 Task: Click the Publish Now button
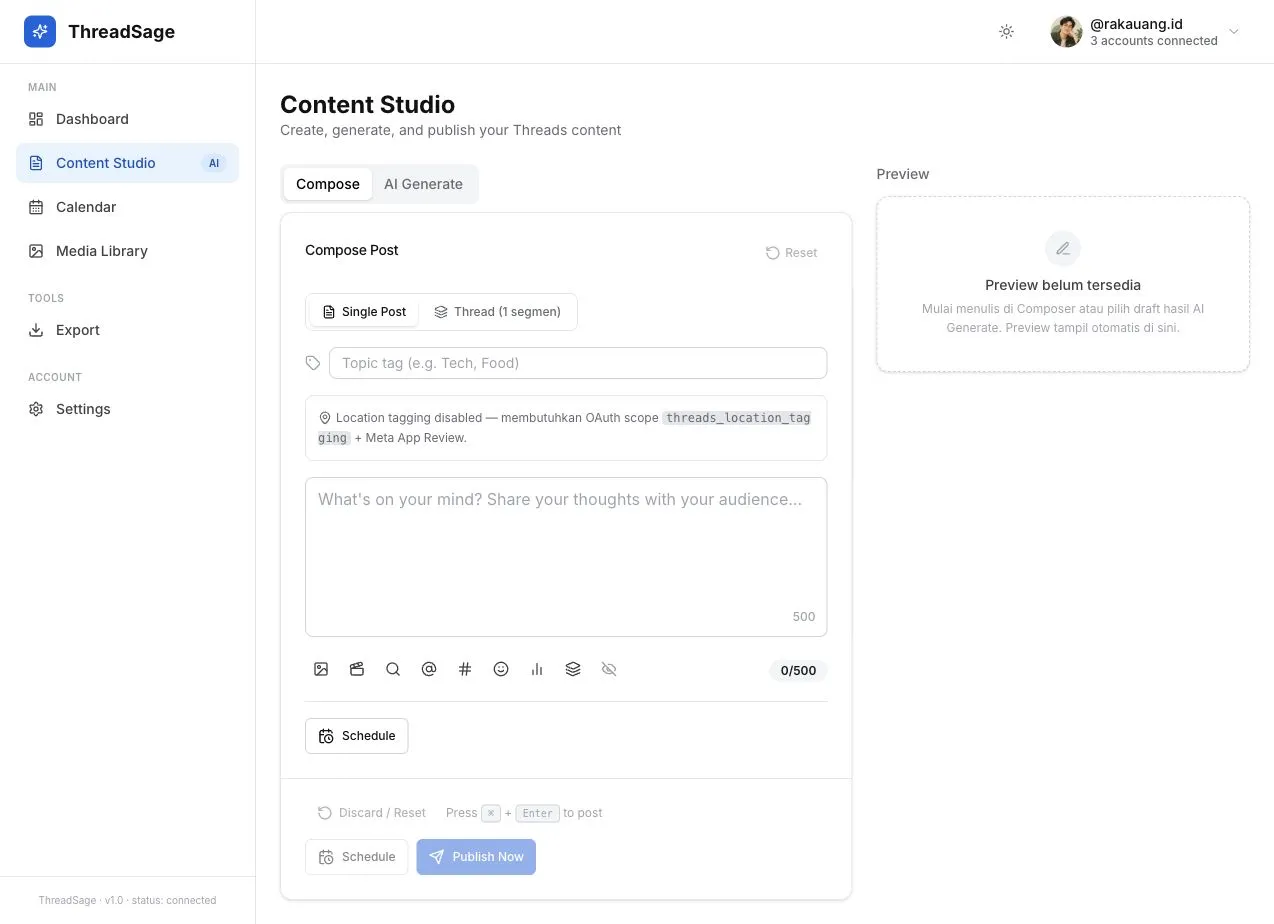tap(476, 857)
